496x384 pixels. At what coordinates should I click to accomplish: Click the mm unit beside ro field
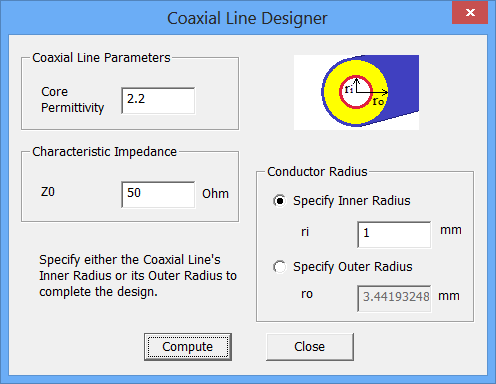(449, 296)
